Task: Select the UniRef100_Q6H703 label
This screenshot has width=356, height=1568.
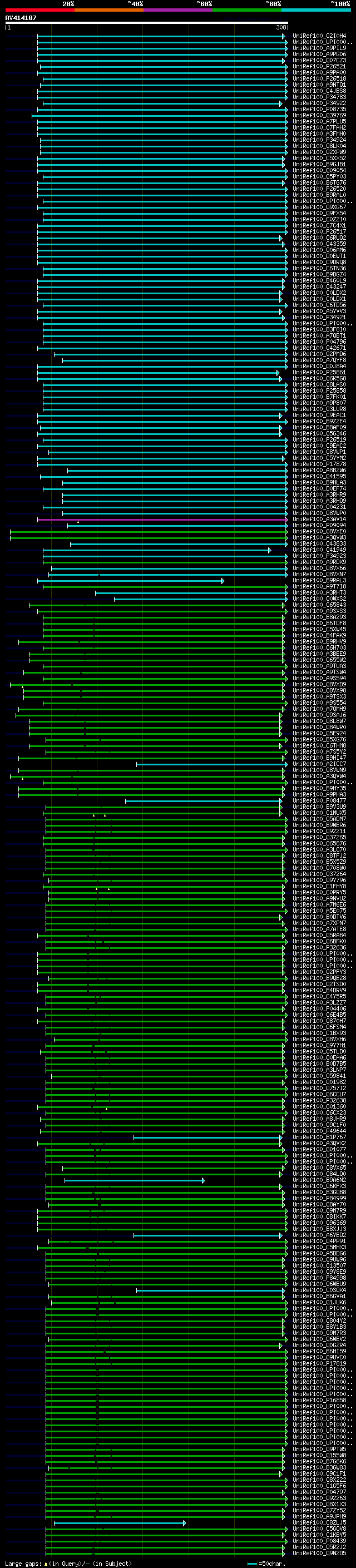Action: [x=319, y=648]
